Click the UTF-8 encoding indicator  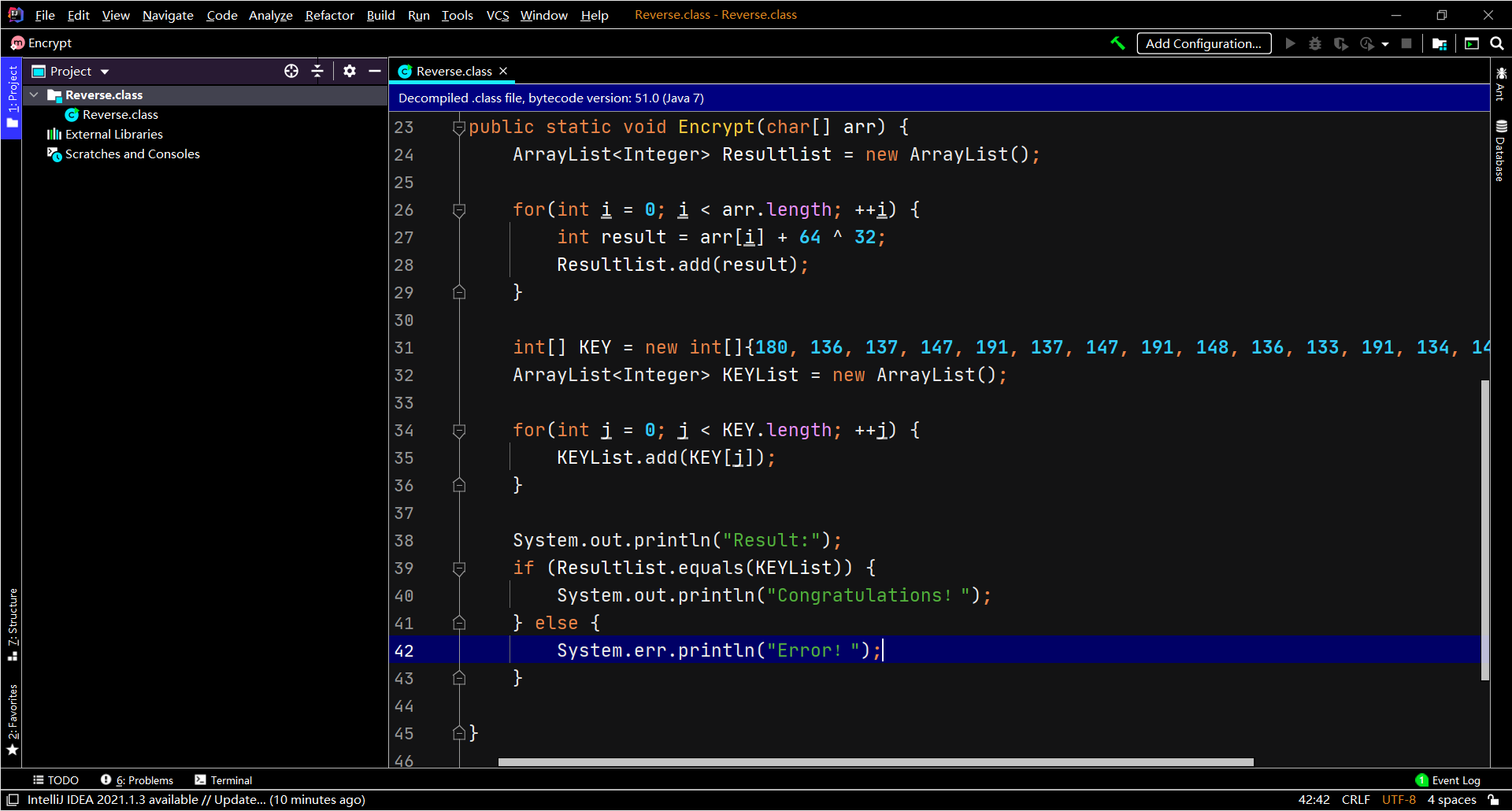[x=1399, y=799]
